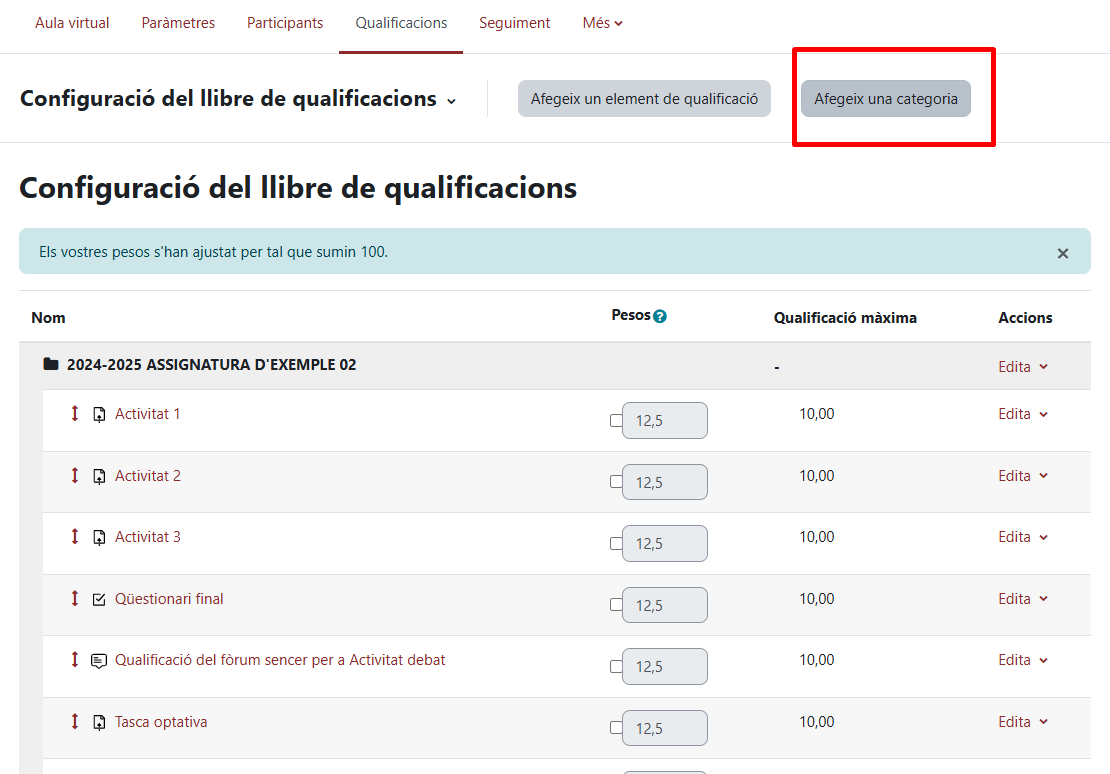Toggle weight override checkbox for Tasca optativa
Screen dimensions: 1110x774
[x=616, y=729]
